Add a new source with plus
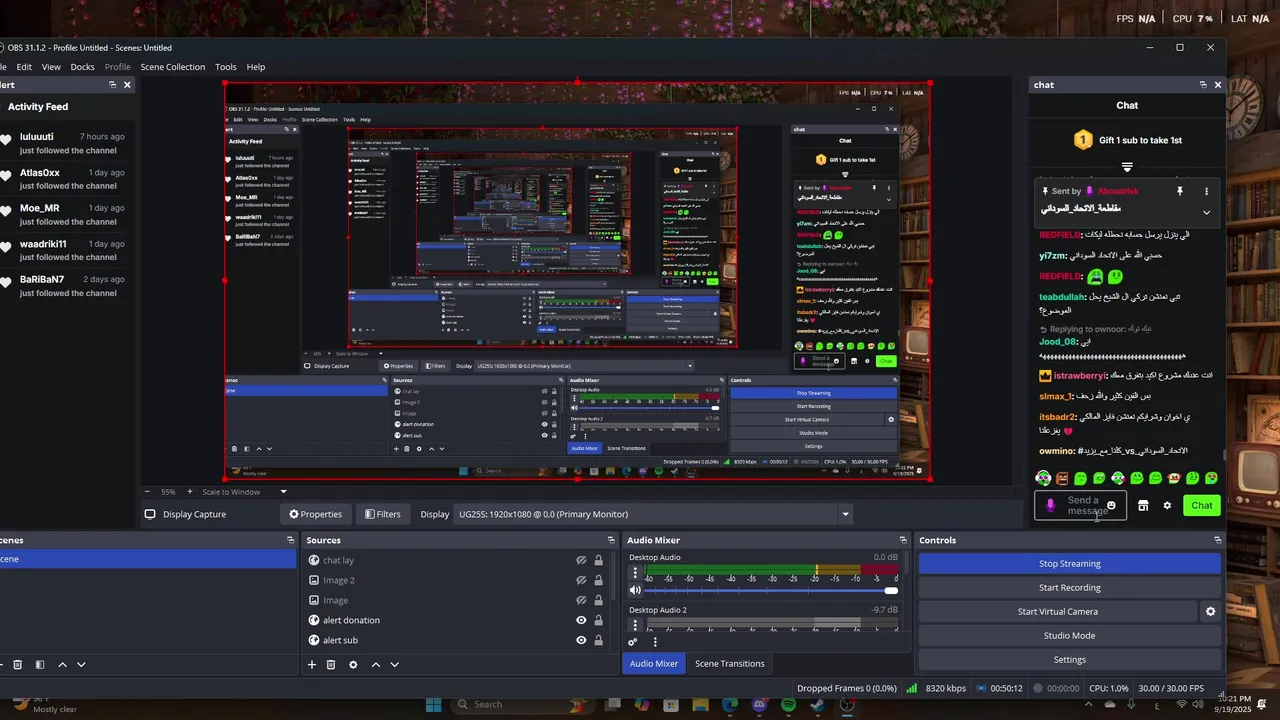 [312, 664]
